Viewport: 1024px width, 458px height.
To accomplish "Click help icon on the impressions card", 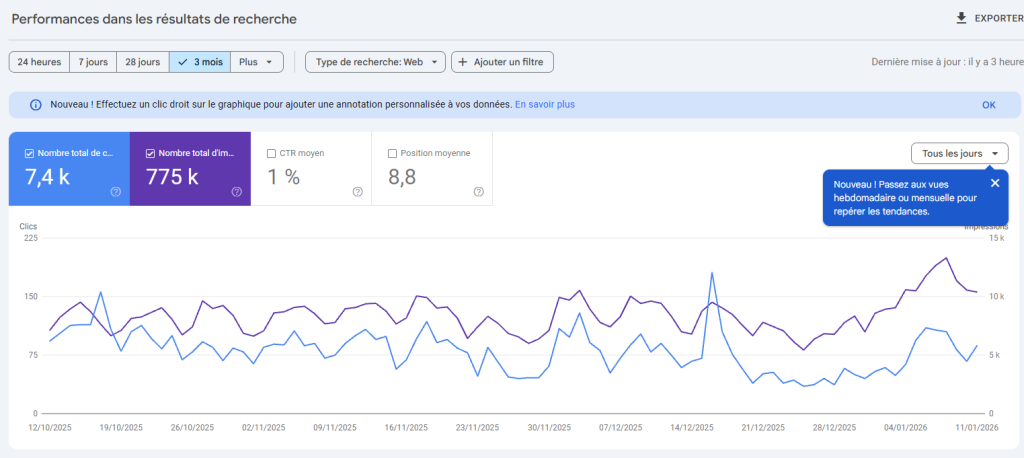I will (237, 192).
